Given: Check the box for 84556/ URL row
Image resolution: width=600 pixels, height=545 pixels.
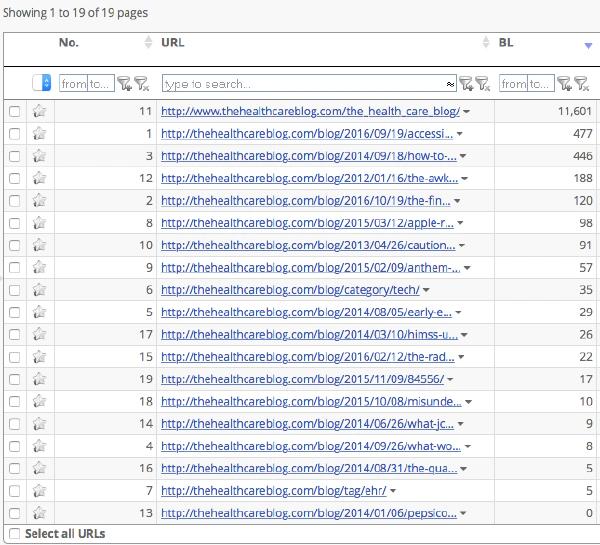Looking at the screenshot, I should (x=15, y=379).
